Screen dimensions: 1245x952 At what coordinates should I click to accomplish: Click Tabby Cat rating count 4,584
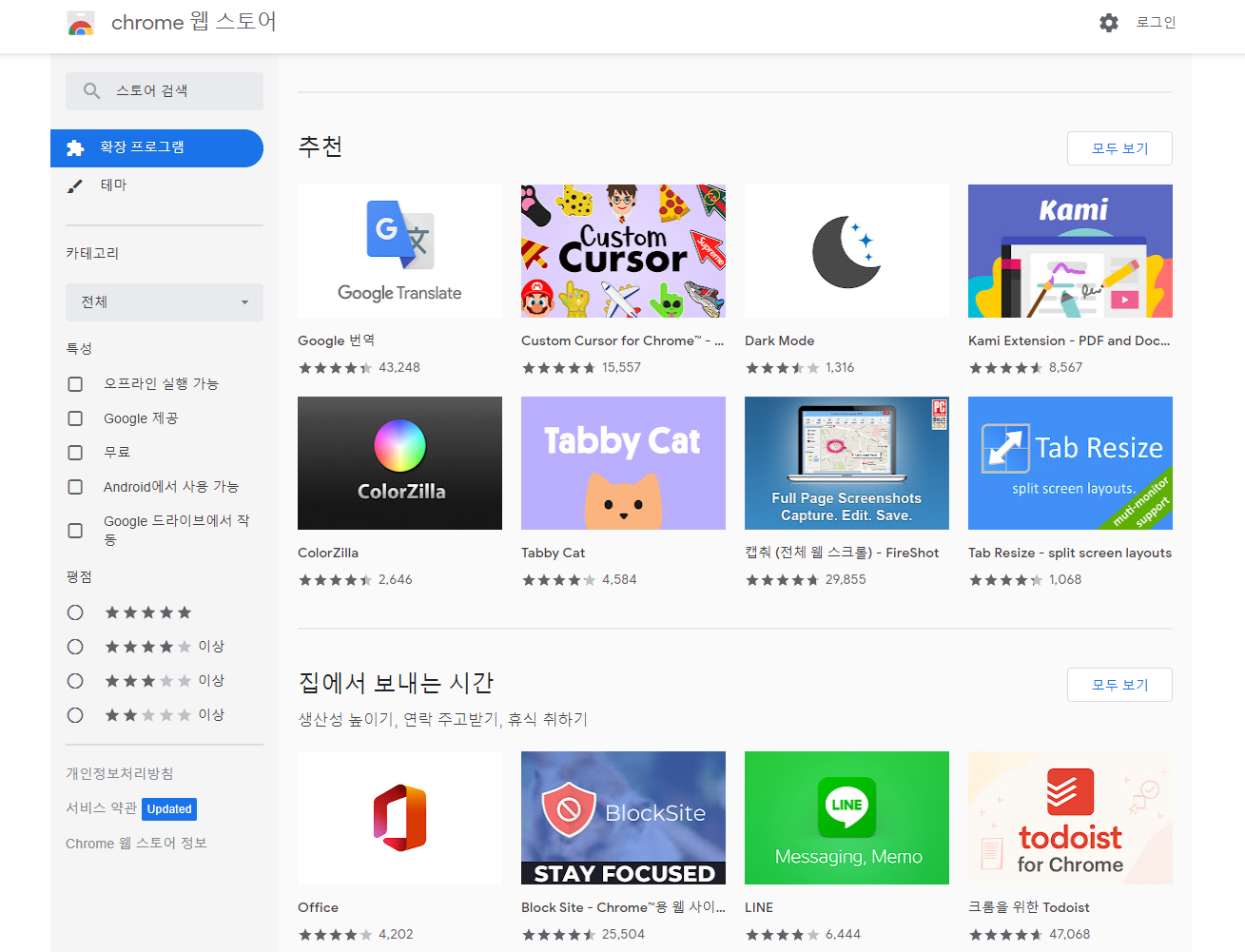pos(619,579)
